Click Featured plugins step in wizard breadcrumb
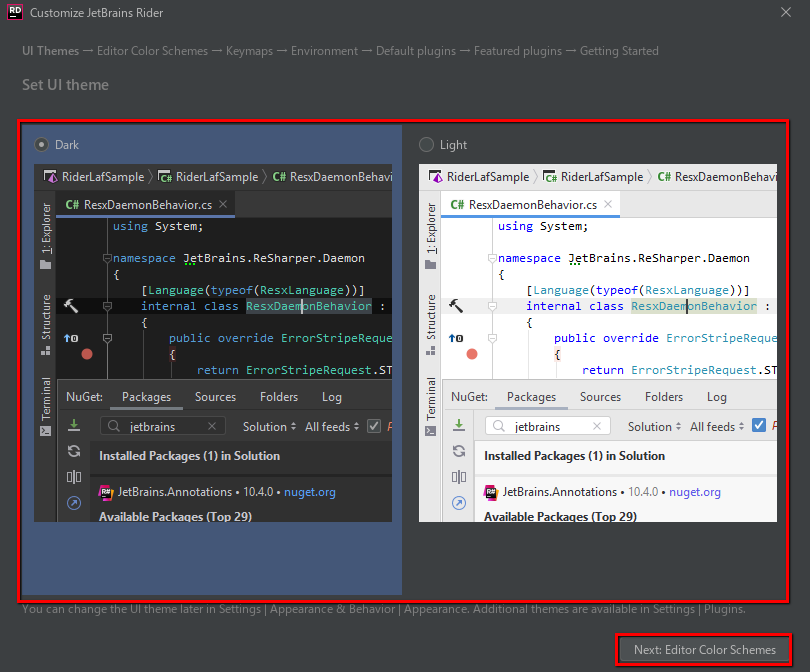This screenshot has height=672, width=810. (x=518, y=51)
